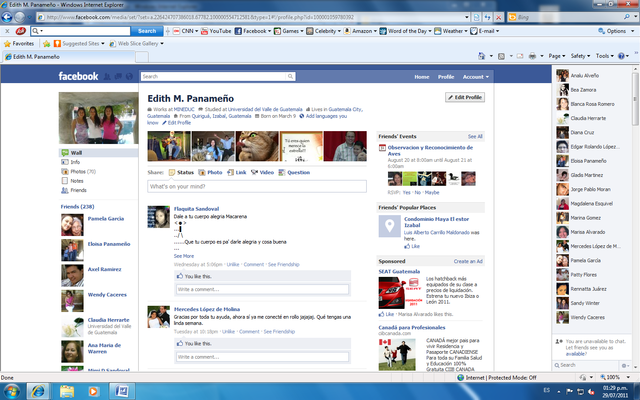The height and width of the screenshot is (400, 640).
Task: Go to Facebook Home link
Action: (x=422, y=77)
